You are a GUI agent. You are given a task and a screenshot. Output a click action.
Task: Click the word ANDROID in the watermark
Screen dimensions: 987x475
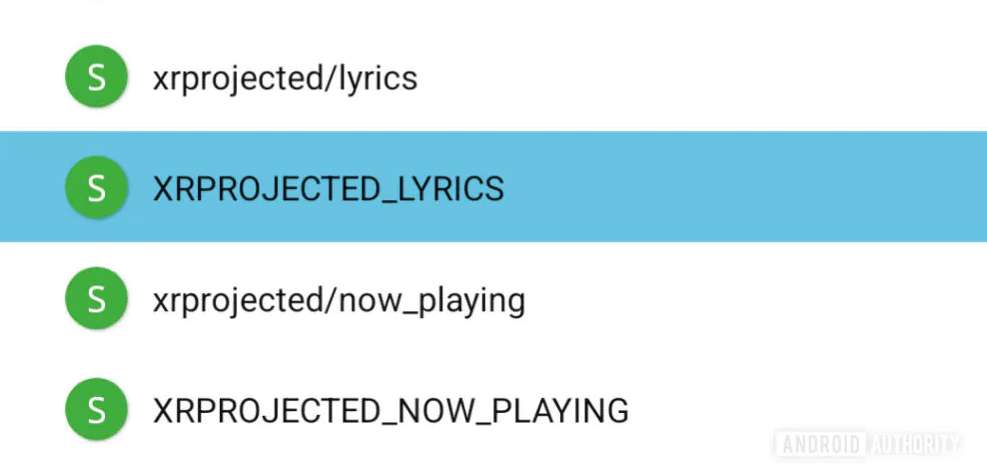click(x=819, y=443)
